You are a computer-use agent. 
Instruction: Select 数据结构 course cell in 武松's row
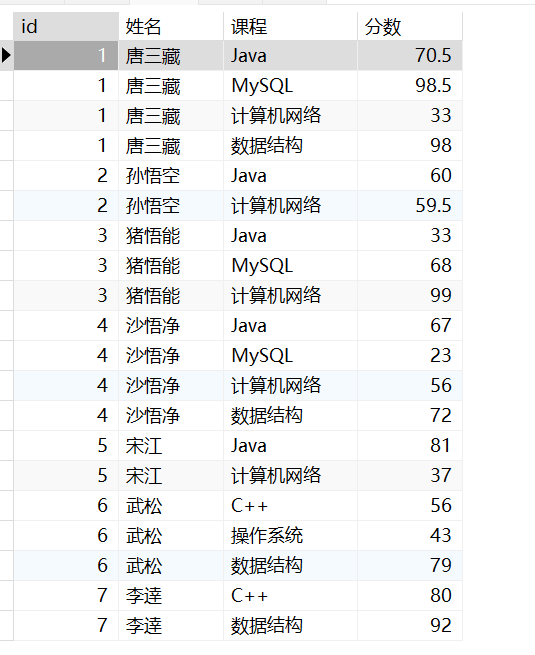291,566
